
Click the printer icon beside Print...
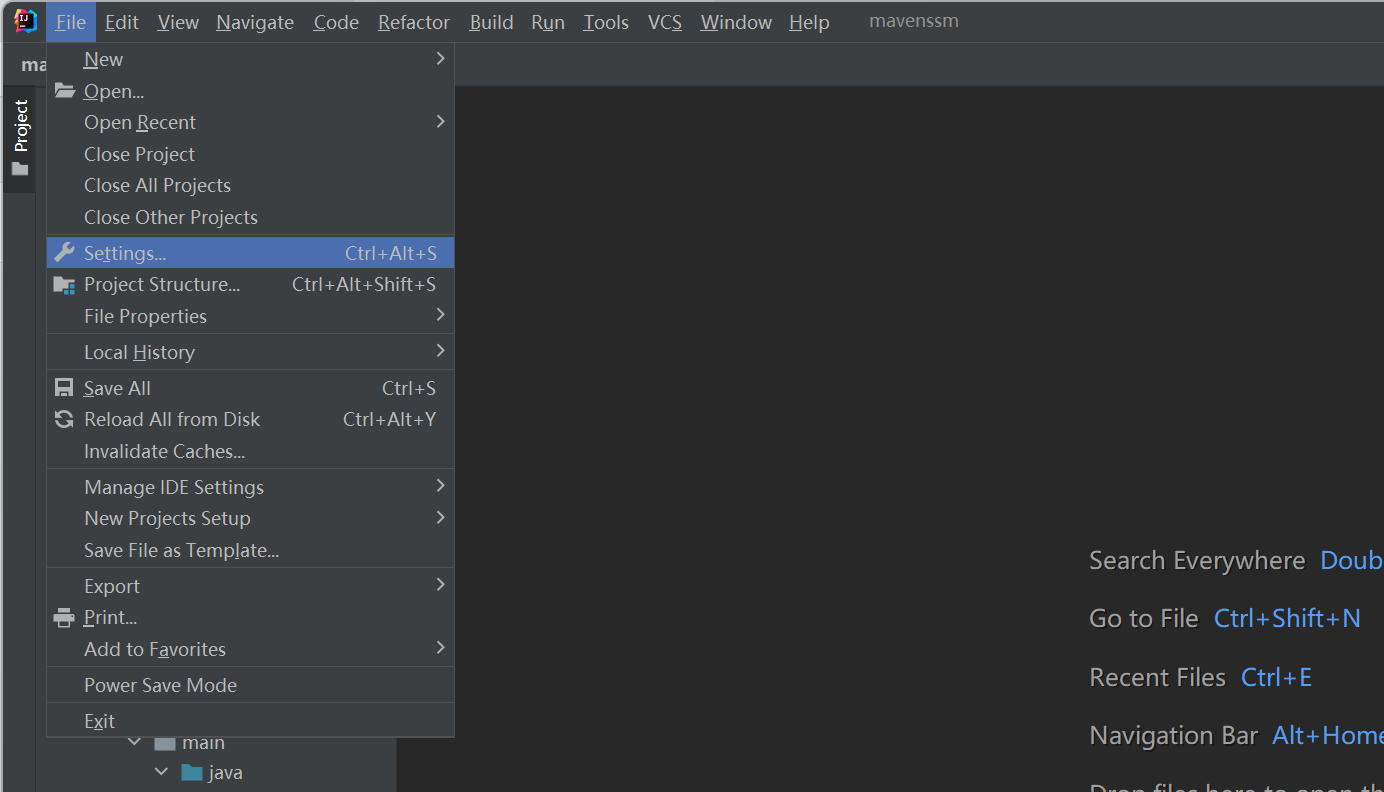[x=64, y=617]
